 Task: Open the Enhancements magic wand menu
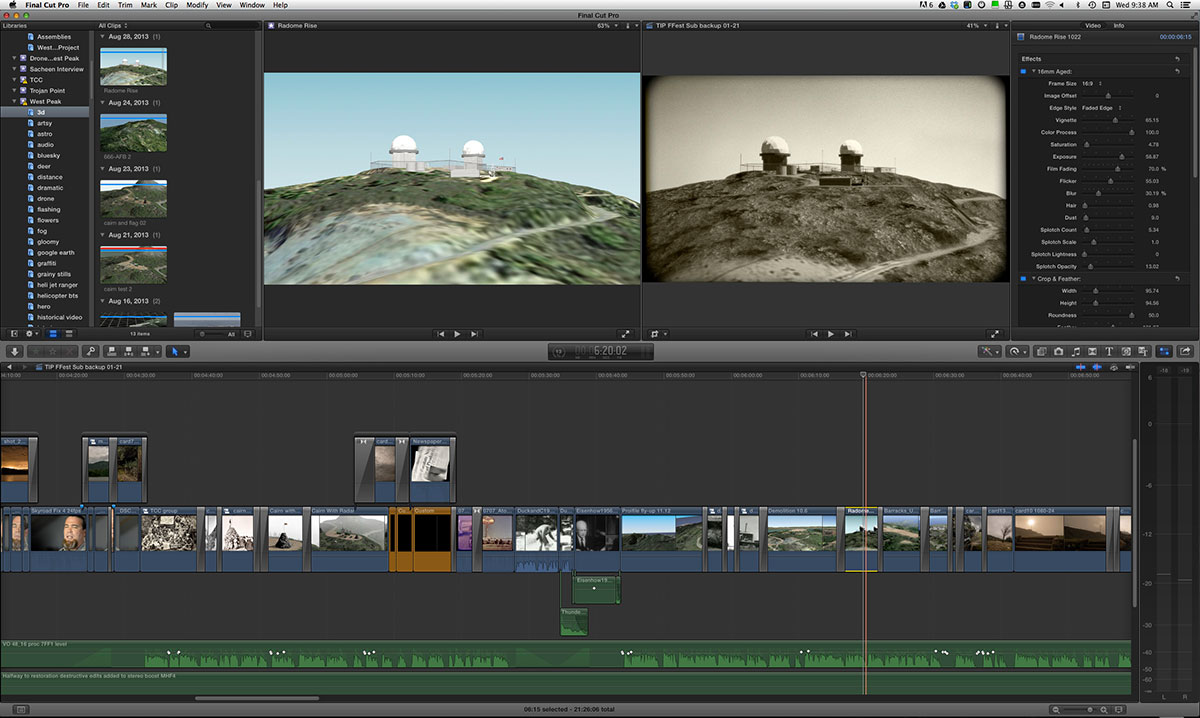coord(989,351)
